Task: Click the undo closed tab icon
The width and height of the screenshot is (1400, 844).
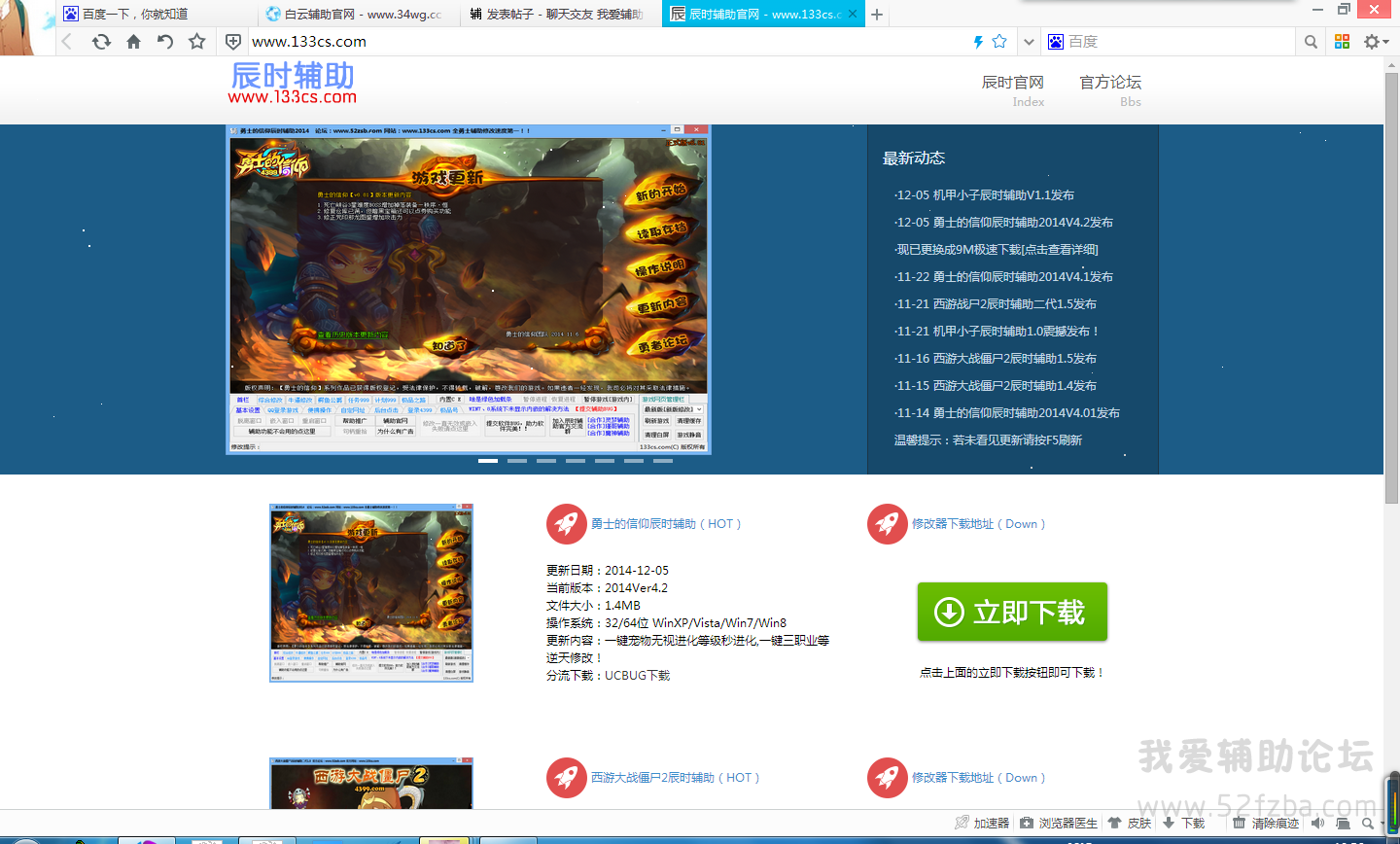Action: (x=165, y=42)
